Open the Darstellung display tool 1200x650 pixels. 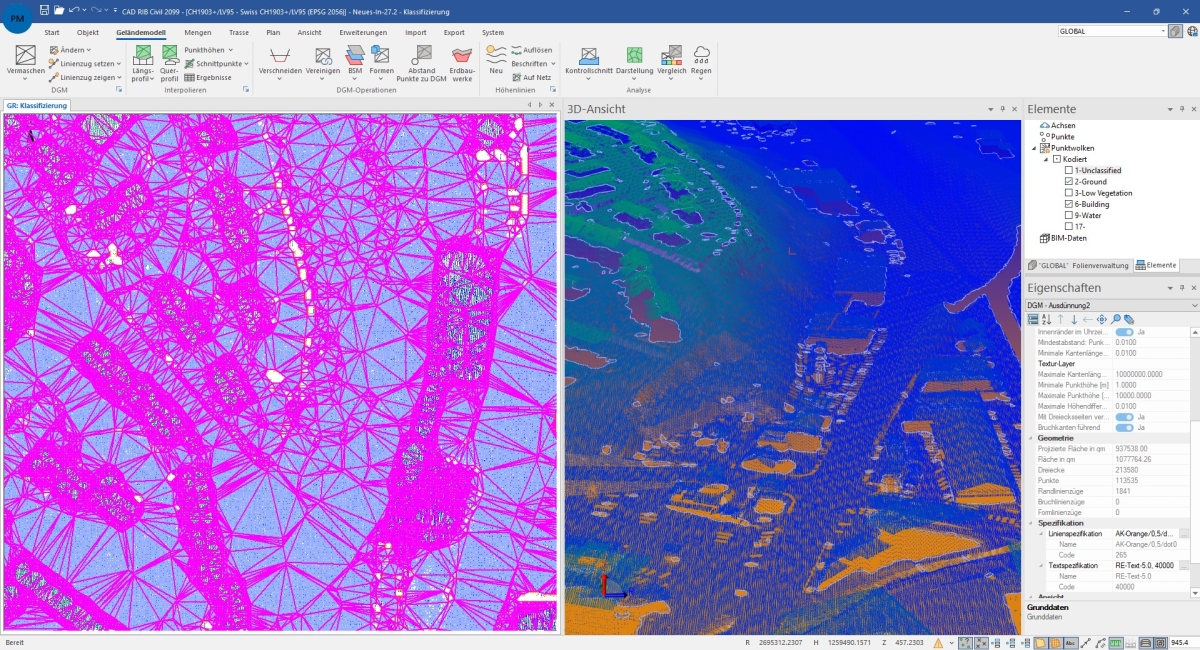[634, 61]
